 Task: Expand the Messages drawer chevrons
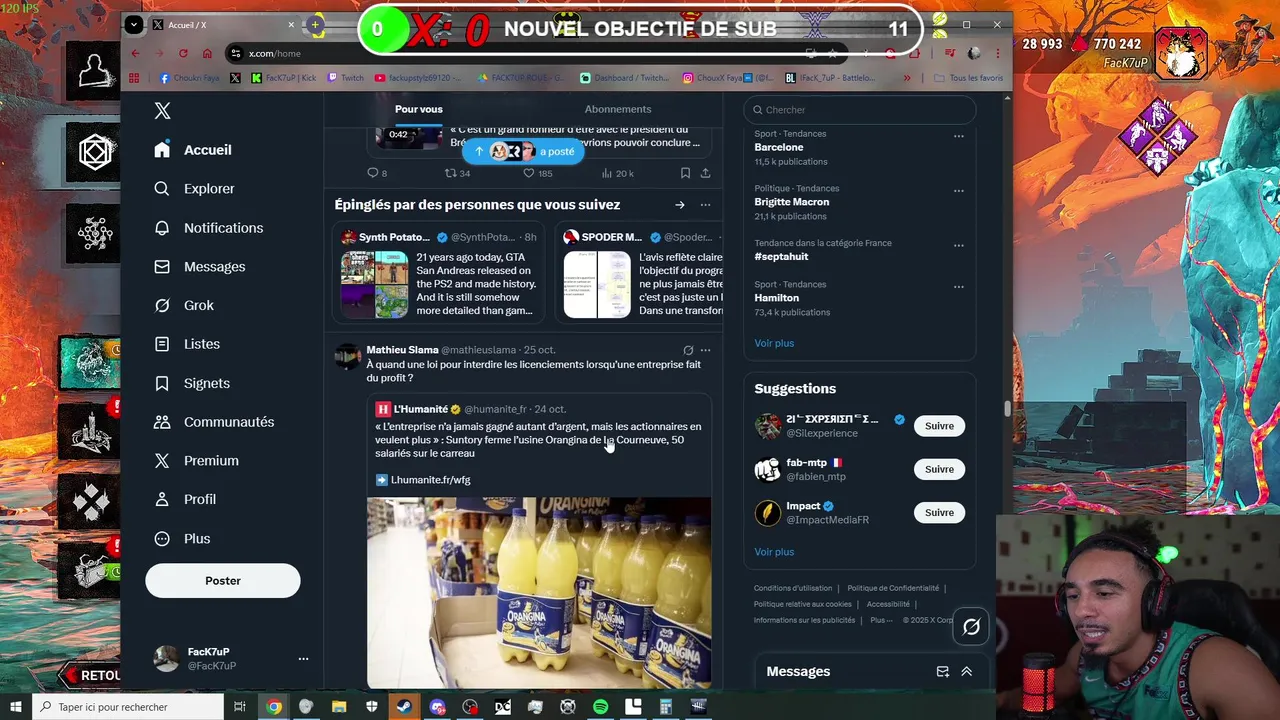[966, 672]
